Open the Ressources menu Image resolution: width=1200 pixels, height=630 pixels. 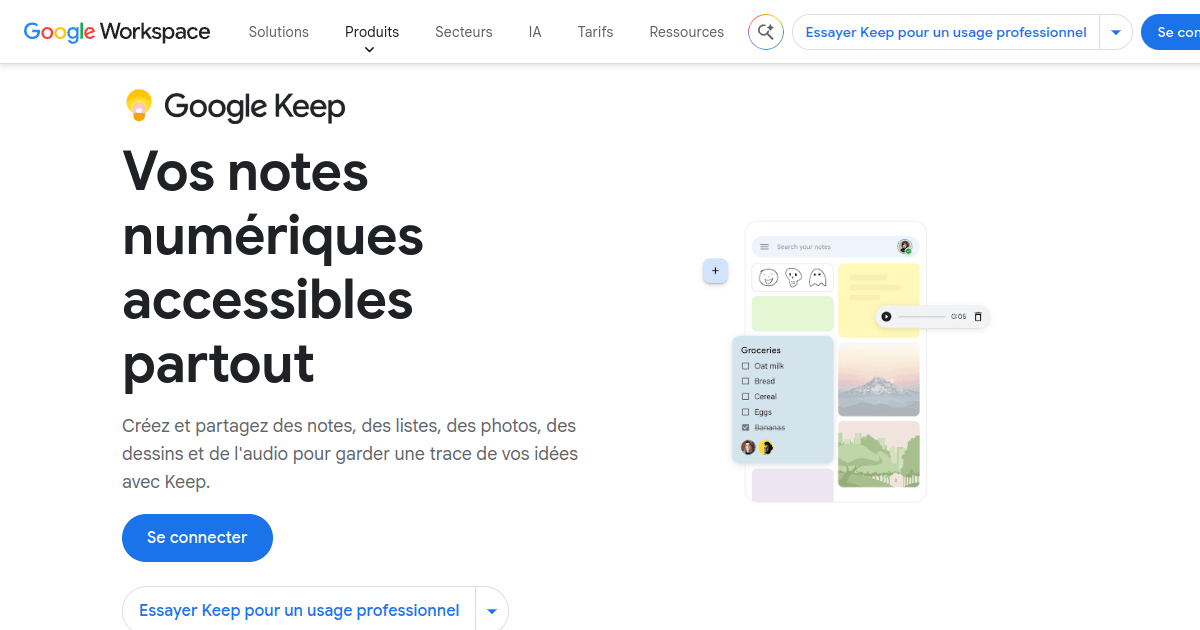686,32
